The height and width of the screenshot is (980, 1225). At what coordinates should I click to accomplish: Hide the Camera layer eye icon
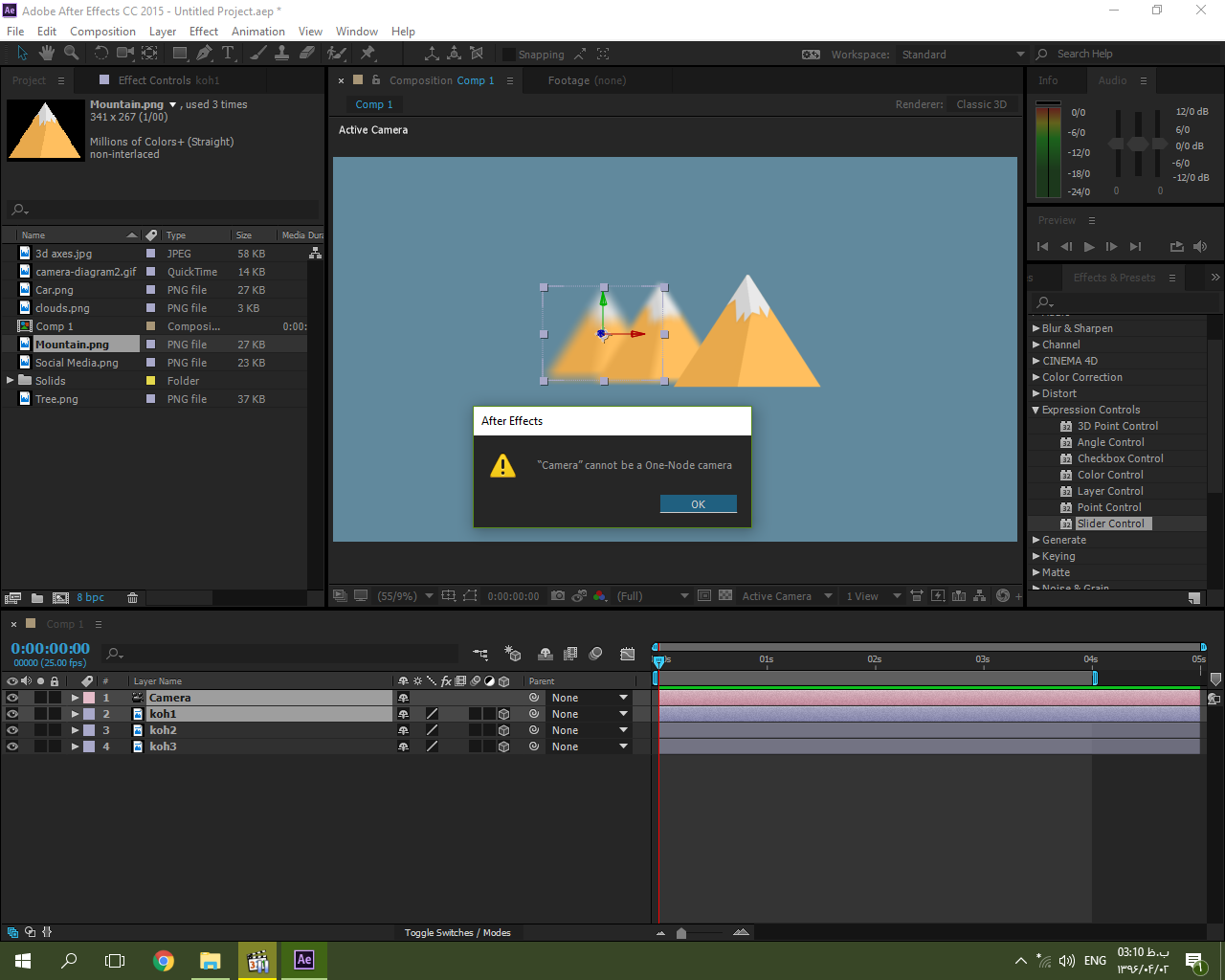pos(12,698)
